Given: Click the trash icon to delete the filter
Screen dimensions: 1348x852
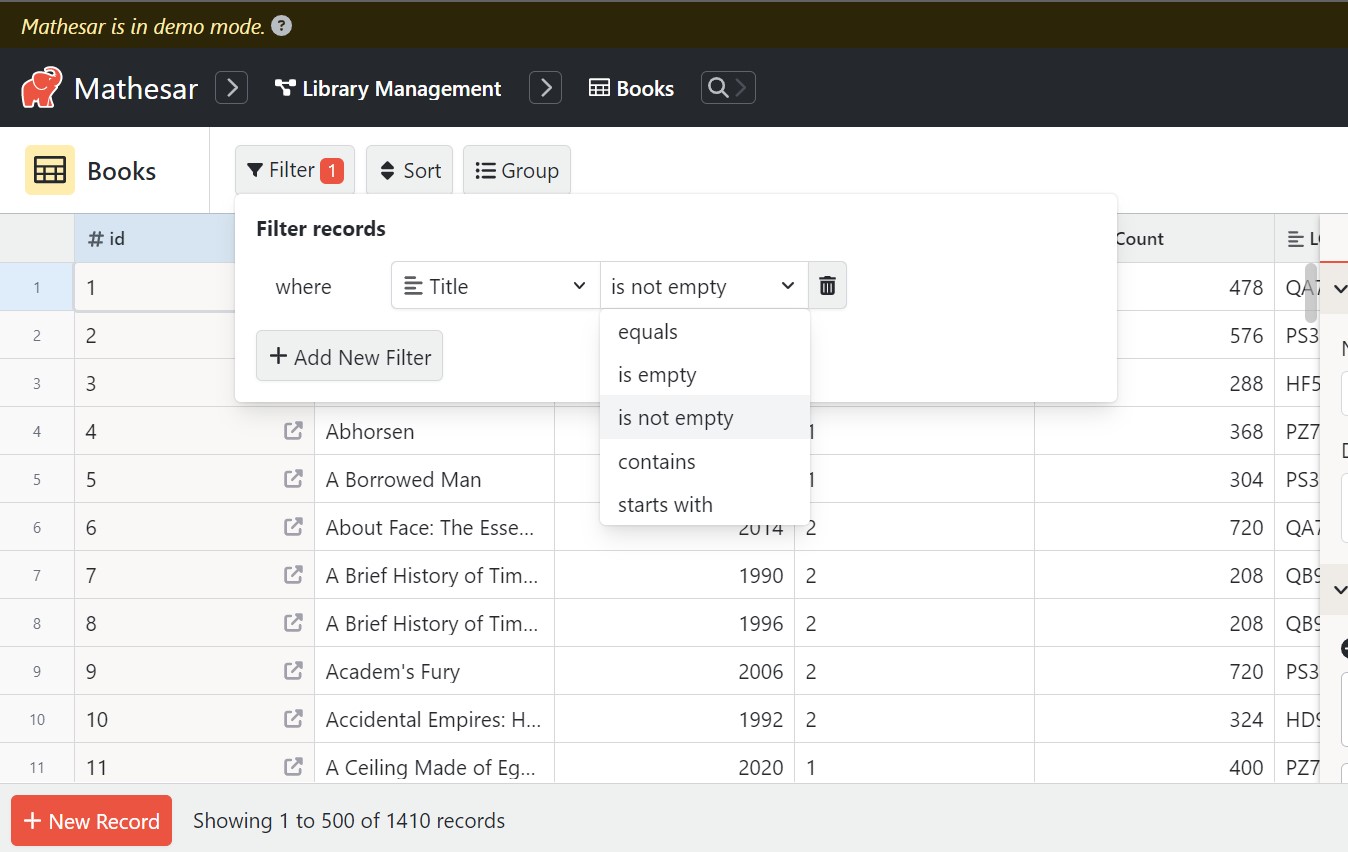Looking at the screenshot, I should point(827,286).
